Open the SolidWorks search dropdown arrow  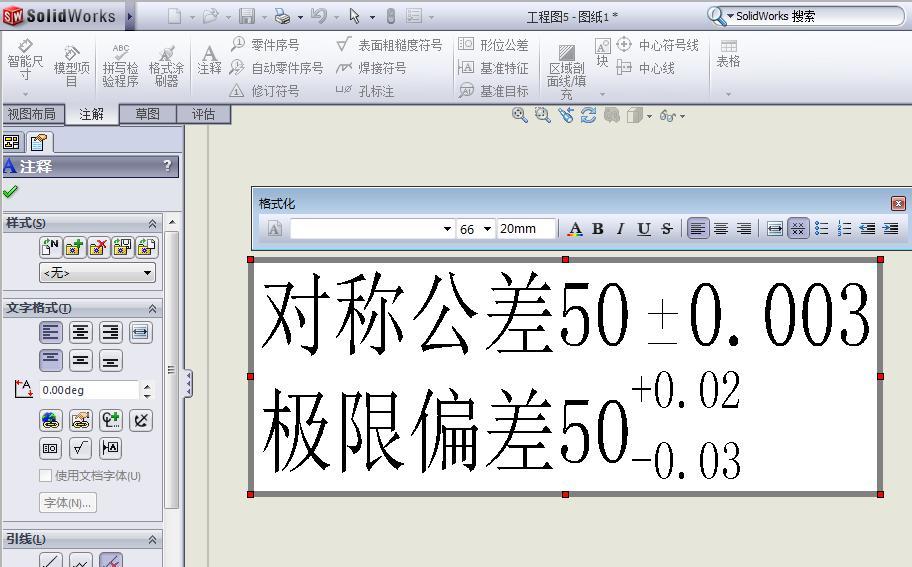pos(731,16)
